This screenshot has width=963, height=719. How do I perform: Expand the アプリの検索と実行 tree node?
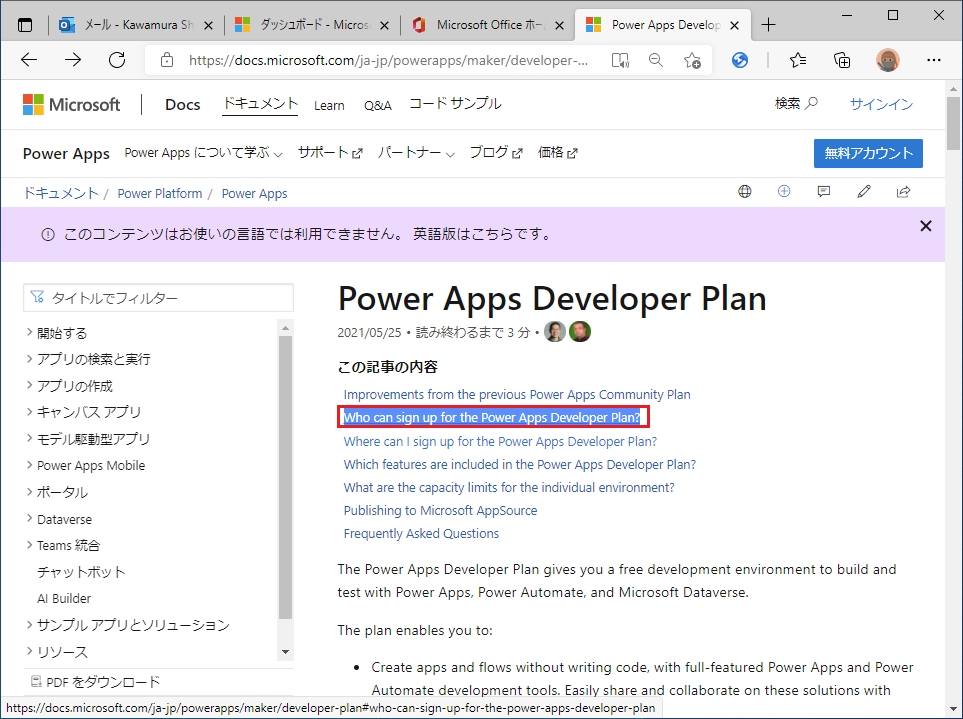pyautogui.click(x=29, y=359)
